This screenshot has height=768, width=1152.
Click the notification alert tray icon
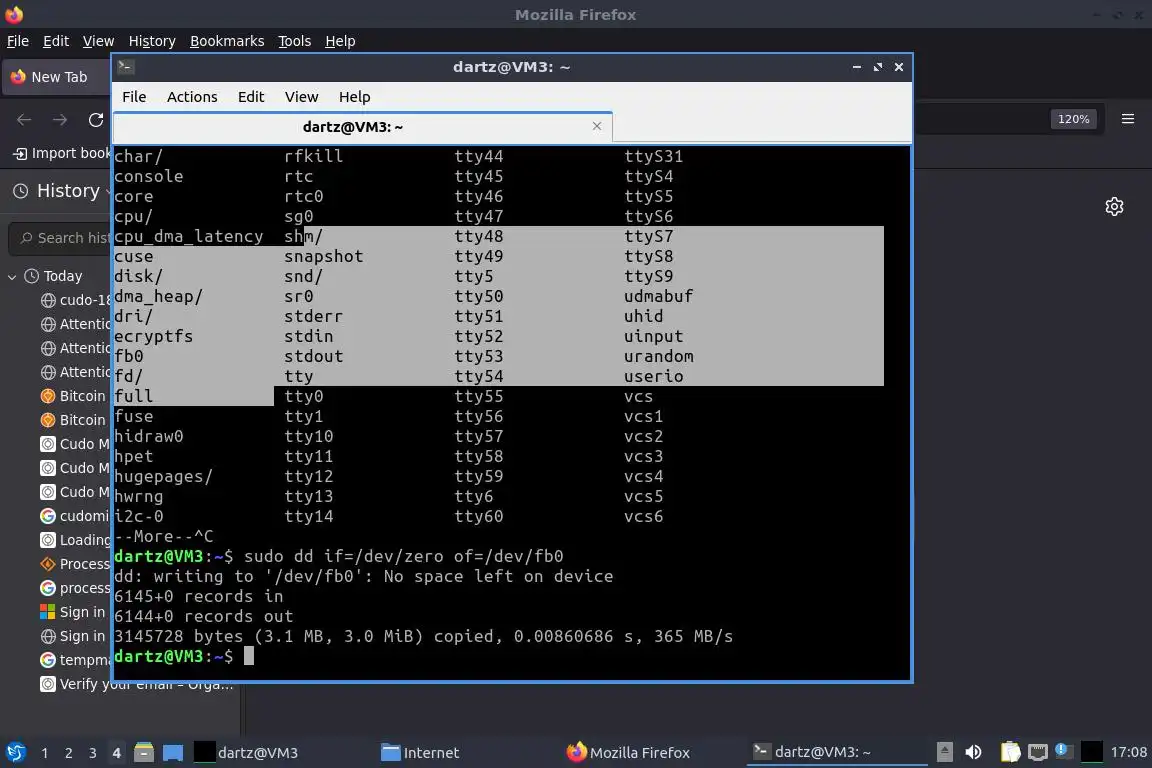[x=1062, y=750]
